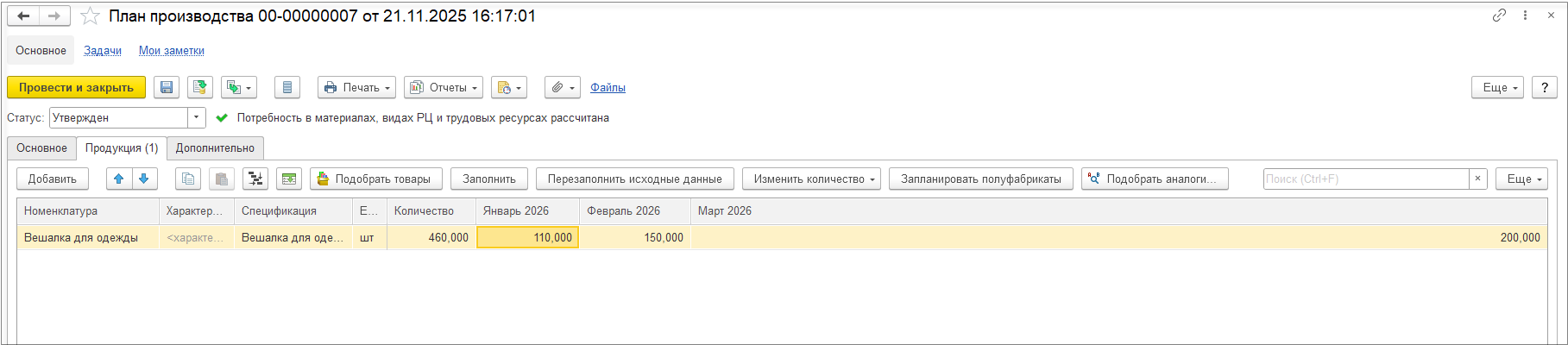Open the Статус dropdown list

[x=197, y=117]
